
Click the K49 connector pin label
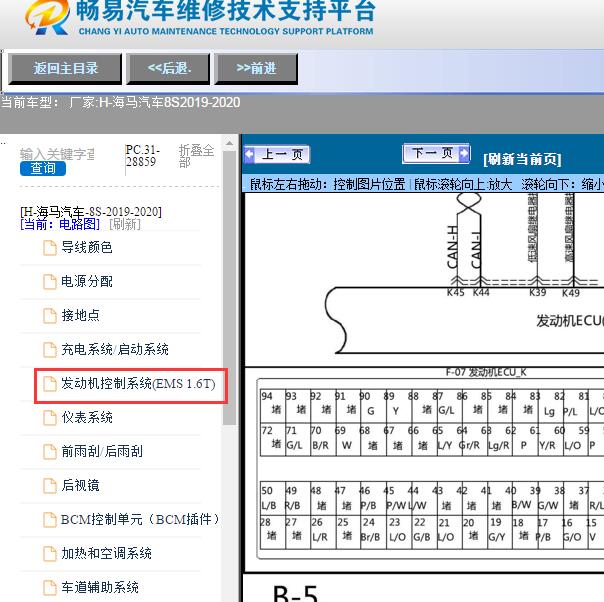click(570, 293)
